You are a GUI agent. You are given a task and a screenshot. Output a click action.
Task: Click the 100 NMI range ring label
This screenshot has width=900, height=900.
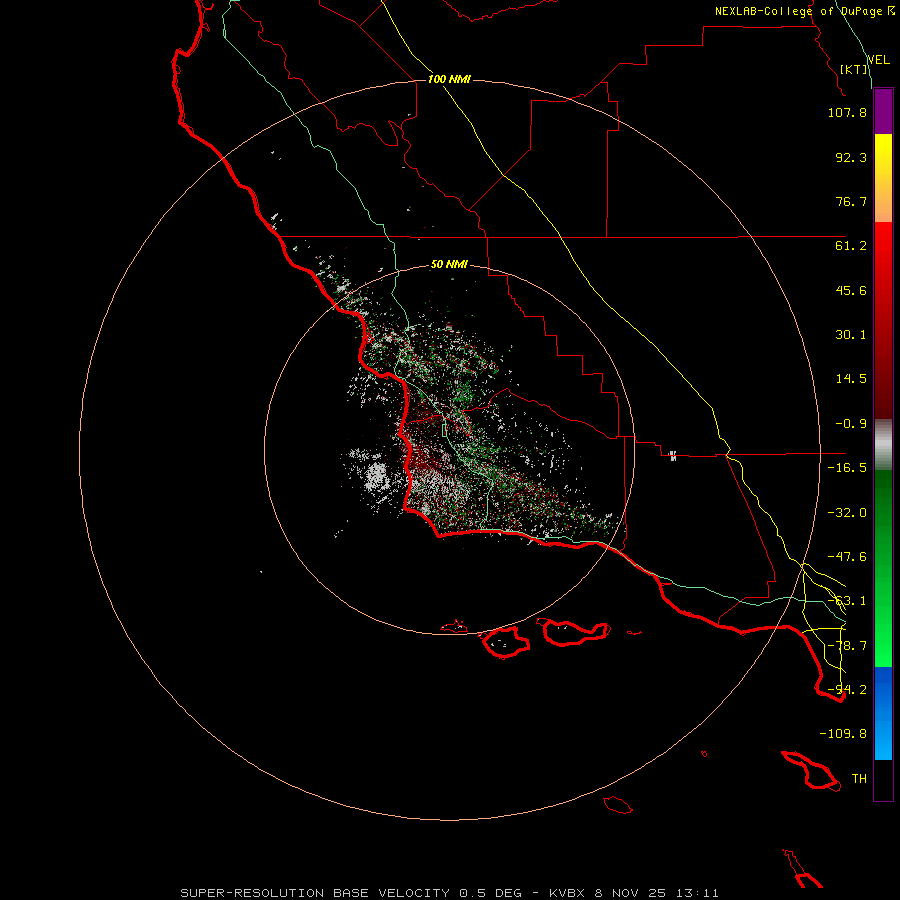(449, 79)
